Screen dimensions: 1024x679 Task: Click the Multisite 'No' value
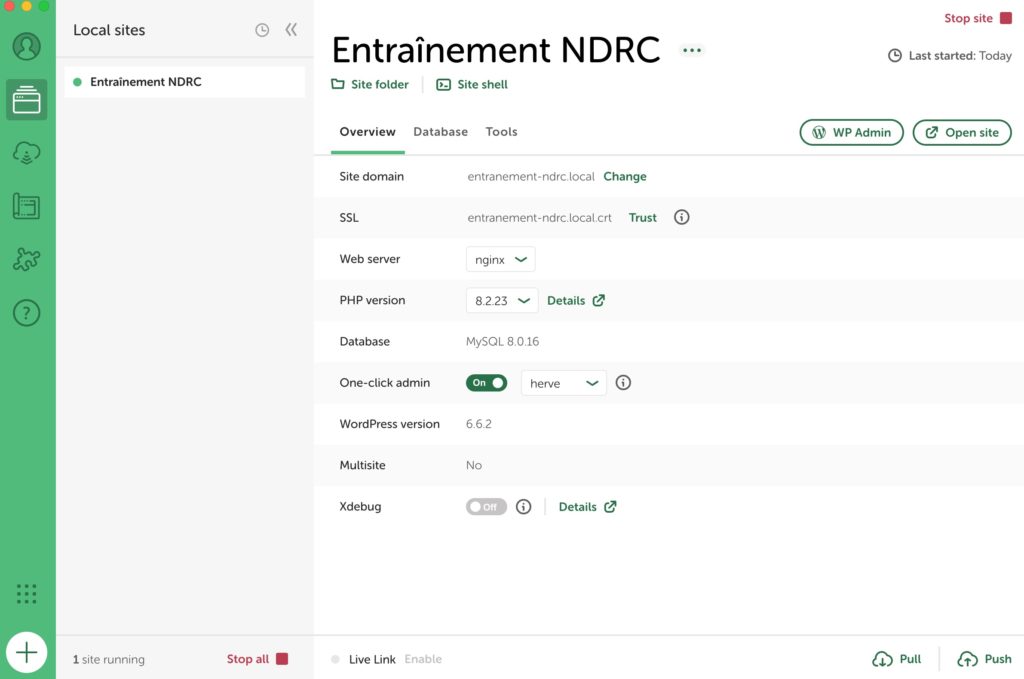474,465
